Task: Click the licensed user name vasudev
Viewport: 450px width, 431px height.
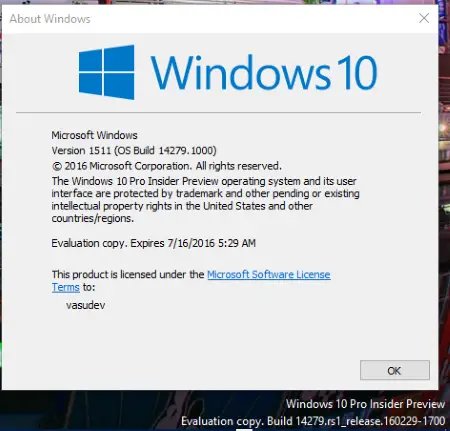Action: coord(86,305)
